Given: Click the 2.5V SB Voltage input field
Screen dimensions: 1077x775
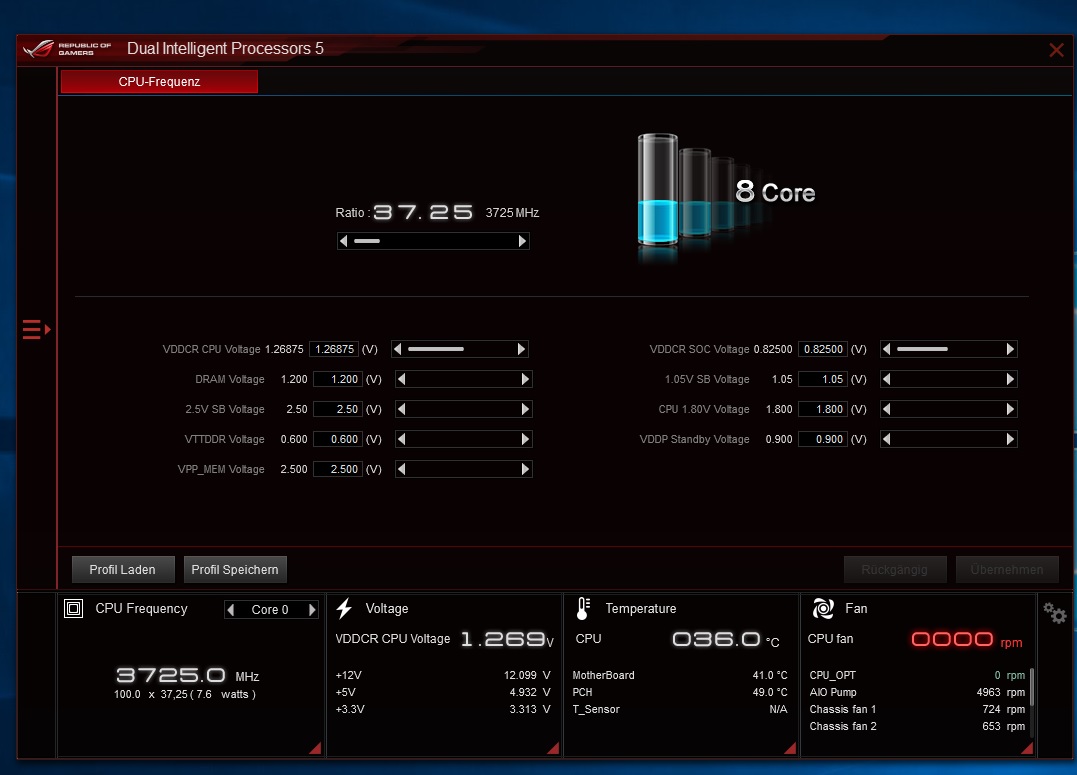Looking at the screenshot, I should (x=338, y=409).
